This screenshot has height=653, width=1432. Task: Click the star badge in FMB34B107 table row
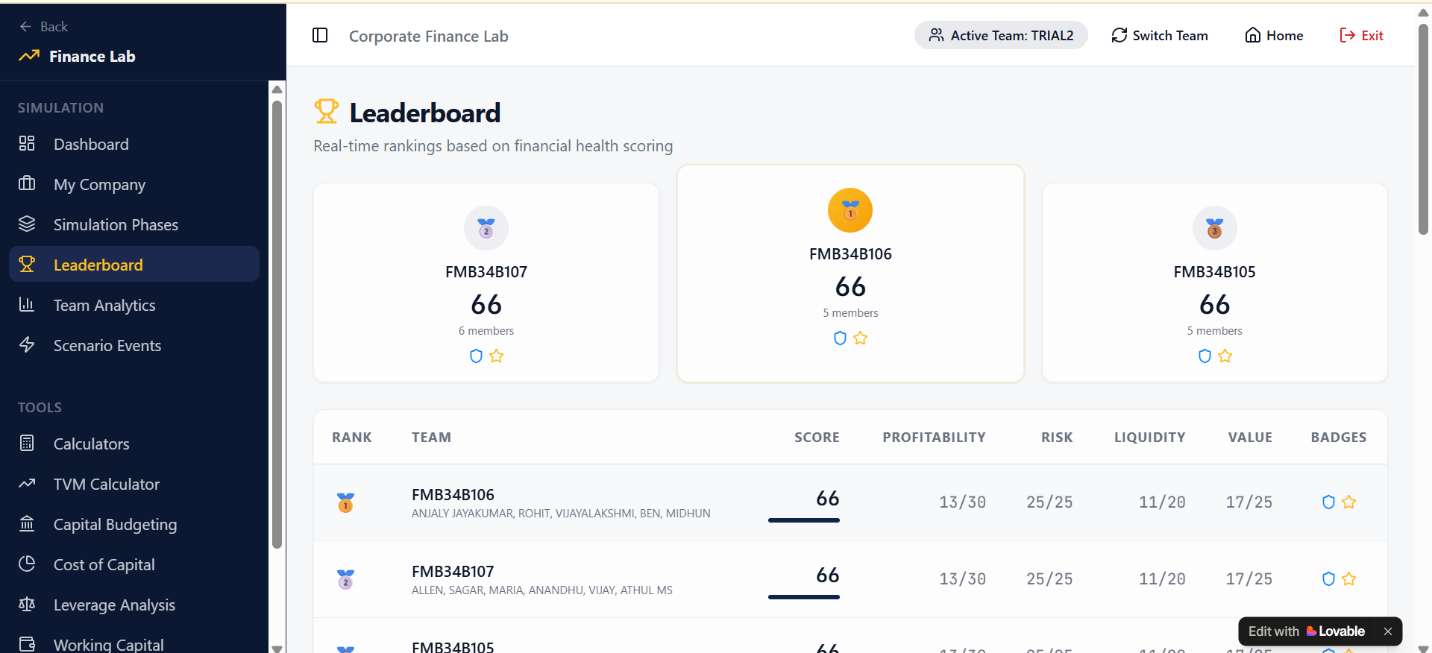pyautogui.click(x=1349, y=579)
